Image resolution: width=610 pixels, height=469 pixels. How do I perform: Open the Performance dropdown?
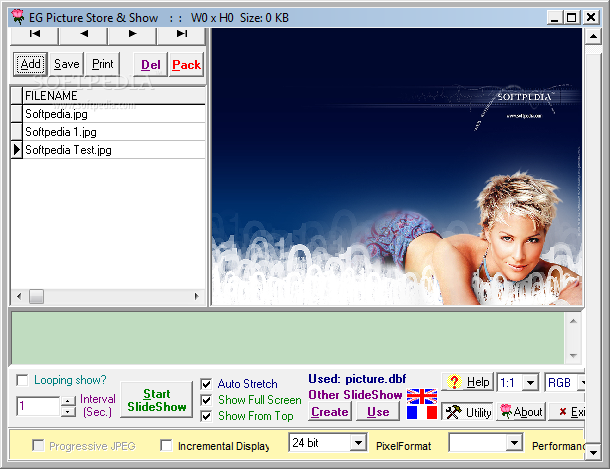point(514,443)
